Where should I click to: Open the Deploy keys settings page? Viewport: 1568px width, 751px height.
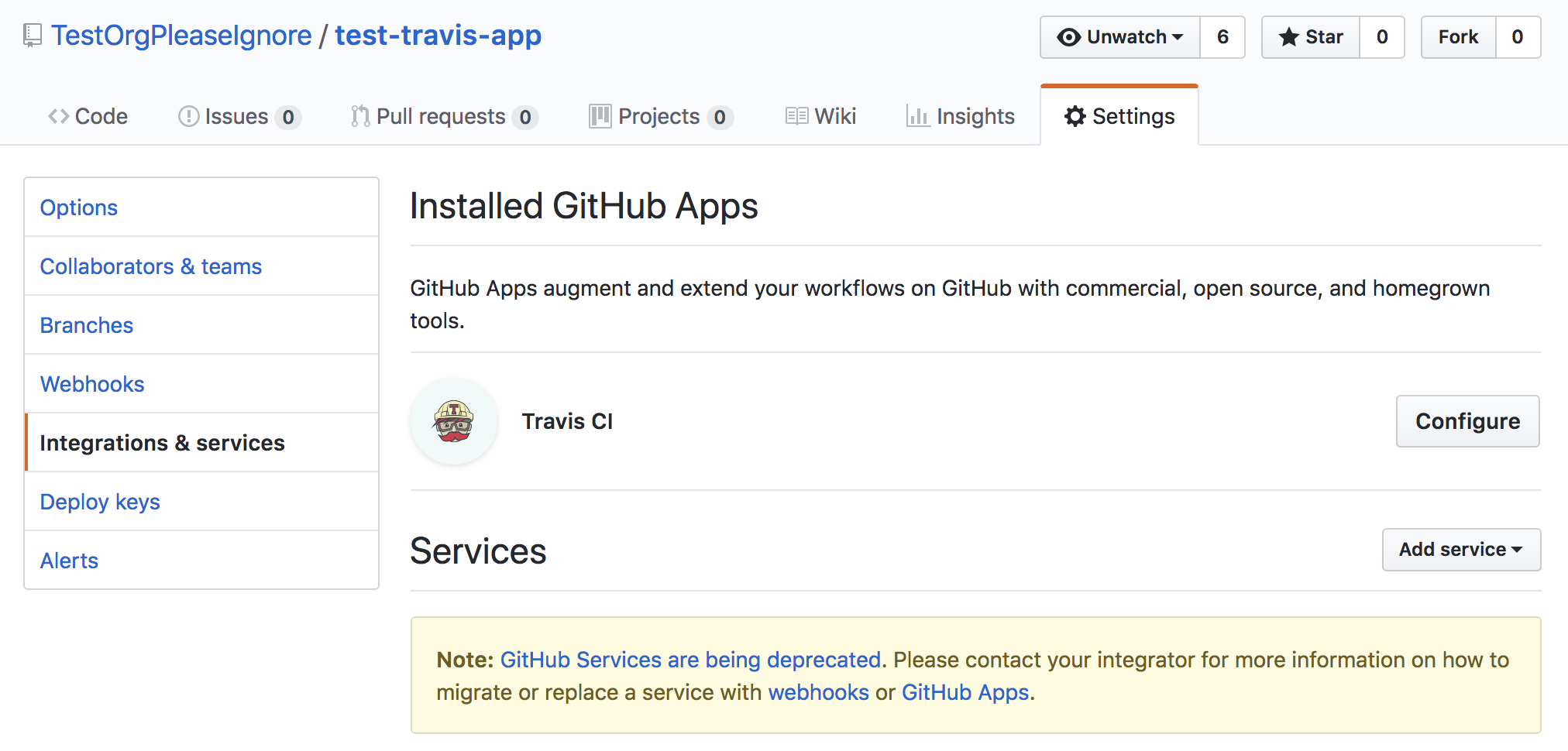tap(201, 502)
